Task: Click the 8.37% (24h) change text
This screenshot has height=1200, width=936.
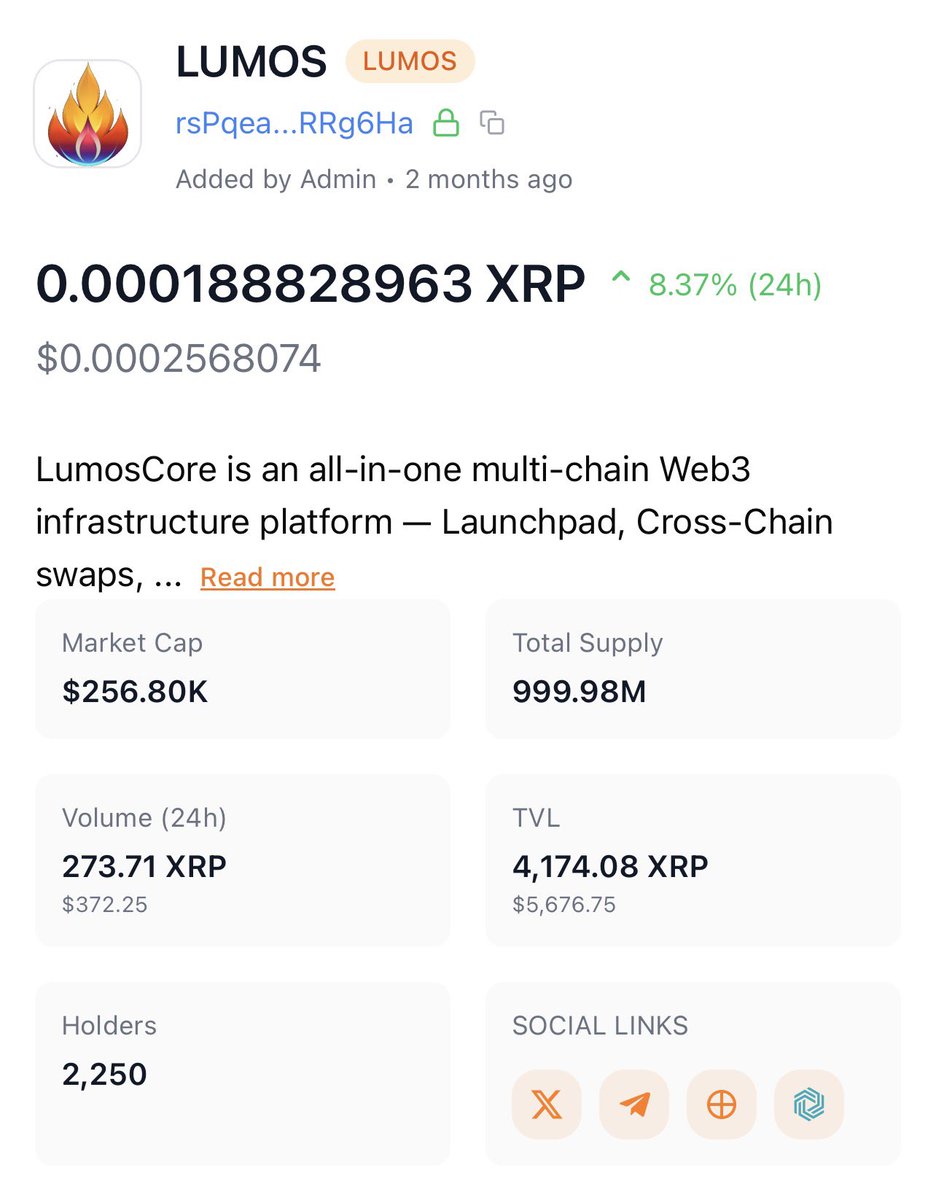Action: click(x=735, y=286)
